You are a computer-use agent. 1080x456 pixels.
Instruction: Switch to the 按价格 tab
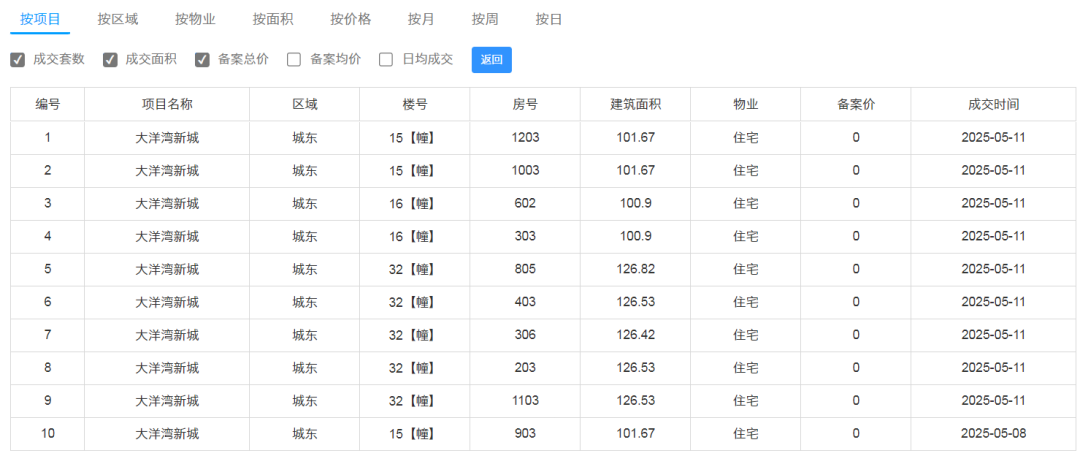351,19
